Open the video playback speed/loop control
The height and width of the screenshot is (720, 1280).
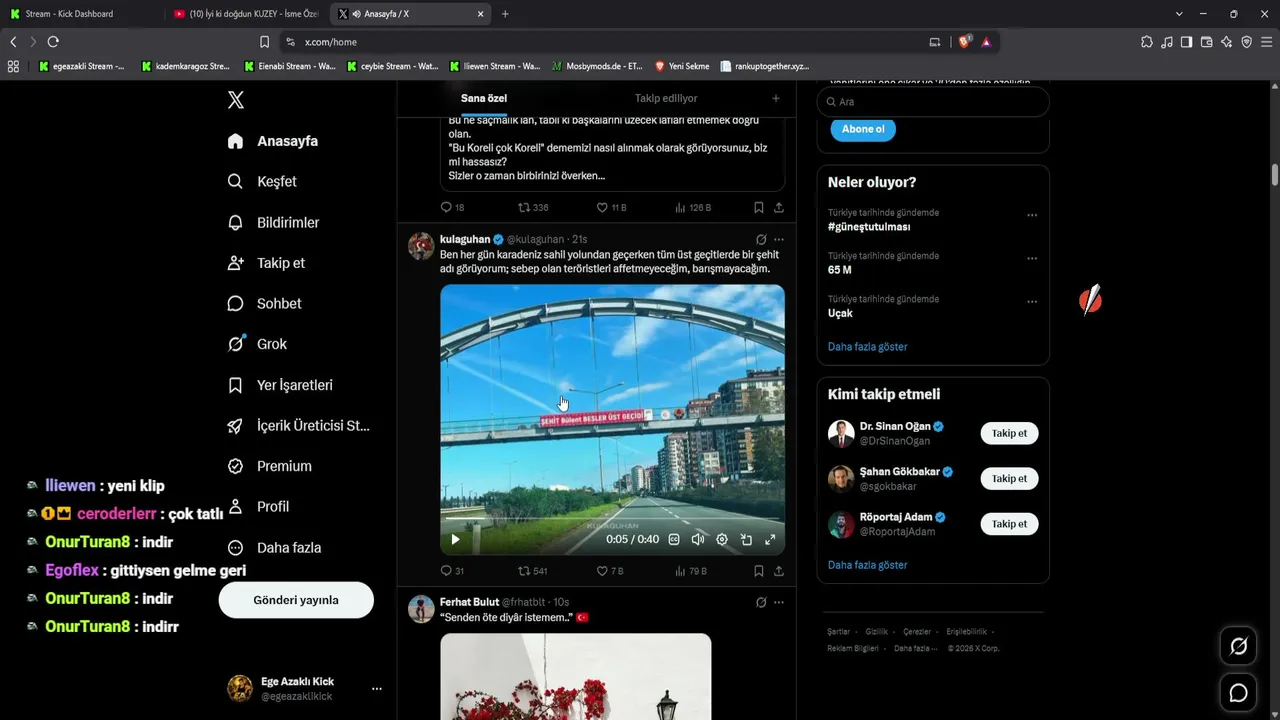coord(746,540)
